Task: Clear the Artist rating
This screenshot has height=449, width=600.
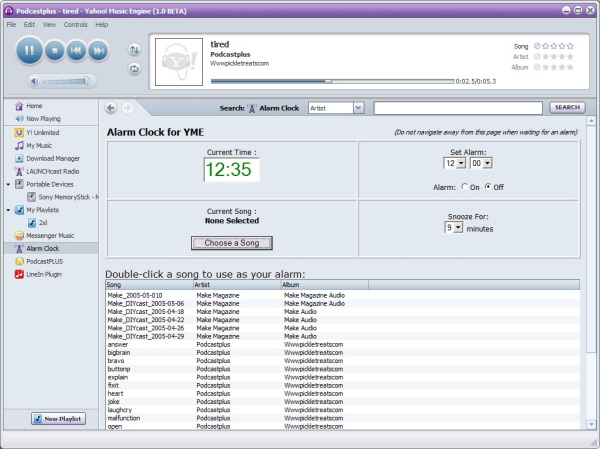Action: pos(537,57)
